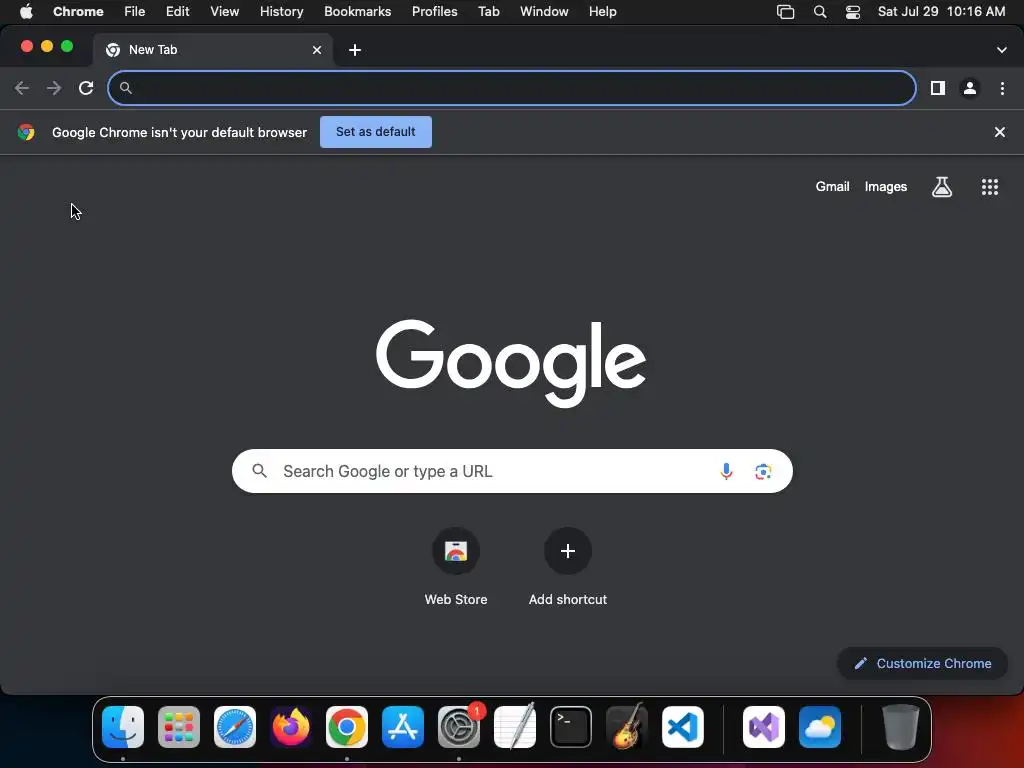The width and height of the screenshot is (1024, 768).
Task: Click the Set as default button
Action: coord(376,132)
